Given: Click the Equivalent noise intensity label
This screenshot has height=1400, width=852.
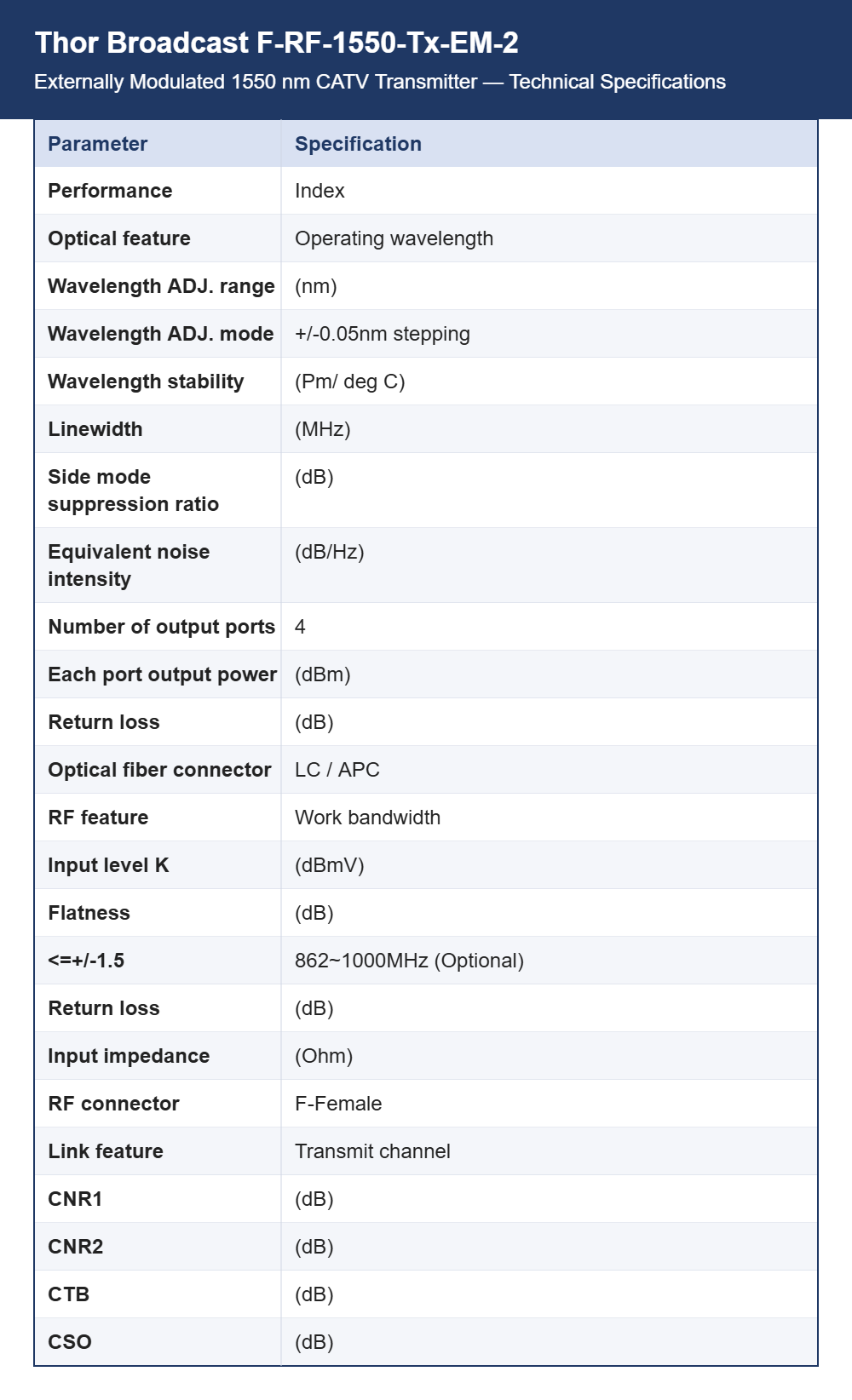Looking at the screenshot, I should (129, 565).
